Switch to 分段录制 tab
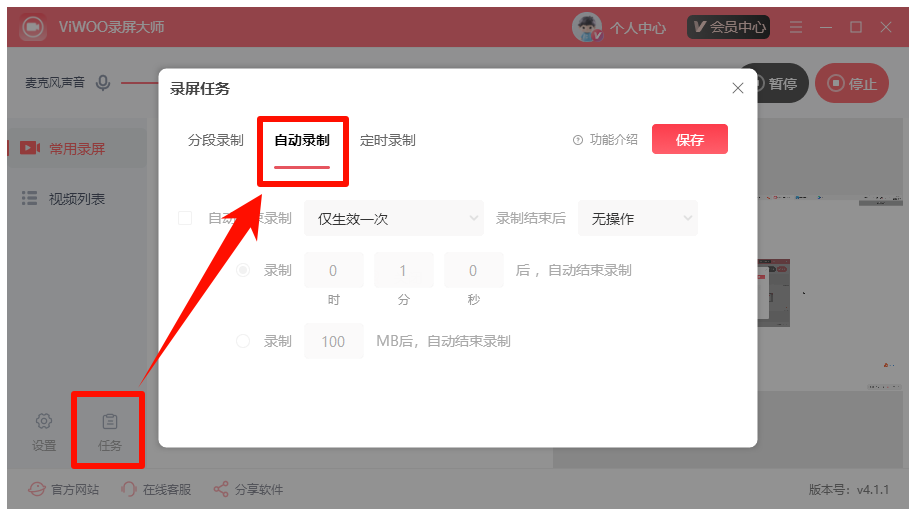This screenshot has height=516, width=916. click(x=216, y=140)
